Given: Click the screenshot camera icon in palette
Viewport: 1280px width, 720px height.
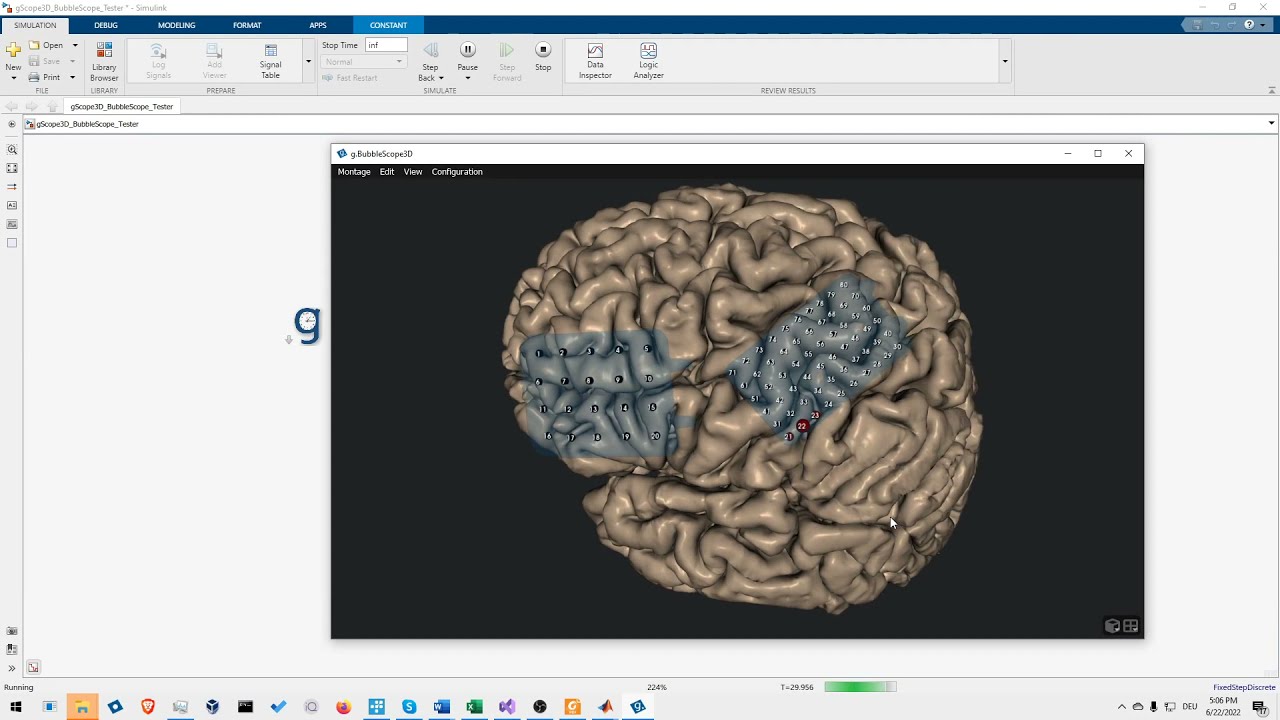Looking at the screenshot, I should (x=12, y=631).
